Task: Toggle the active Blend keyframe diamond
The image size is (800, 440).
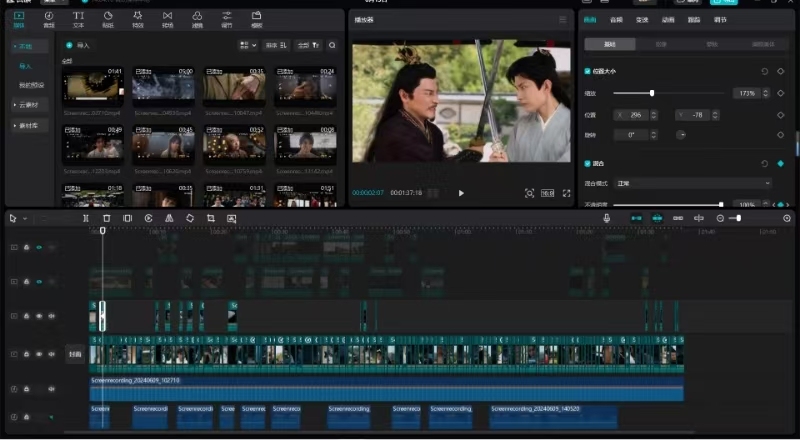Action: pyautogui.click(x=781, y=164)
